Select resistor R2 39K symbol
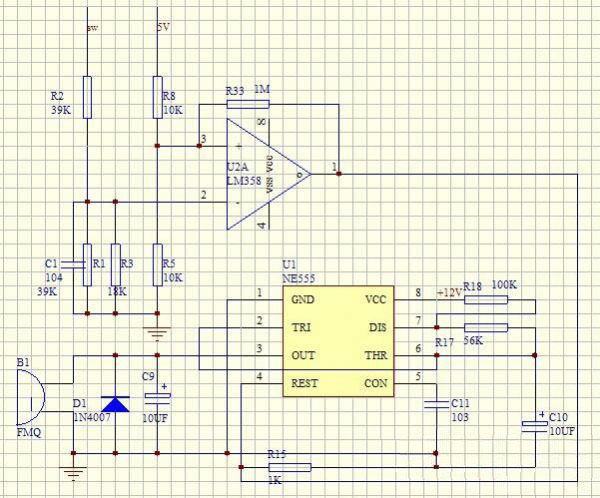The height and width of the screenshot is (498, 600). (x=88, y=97)
